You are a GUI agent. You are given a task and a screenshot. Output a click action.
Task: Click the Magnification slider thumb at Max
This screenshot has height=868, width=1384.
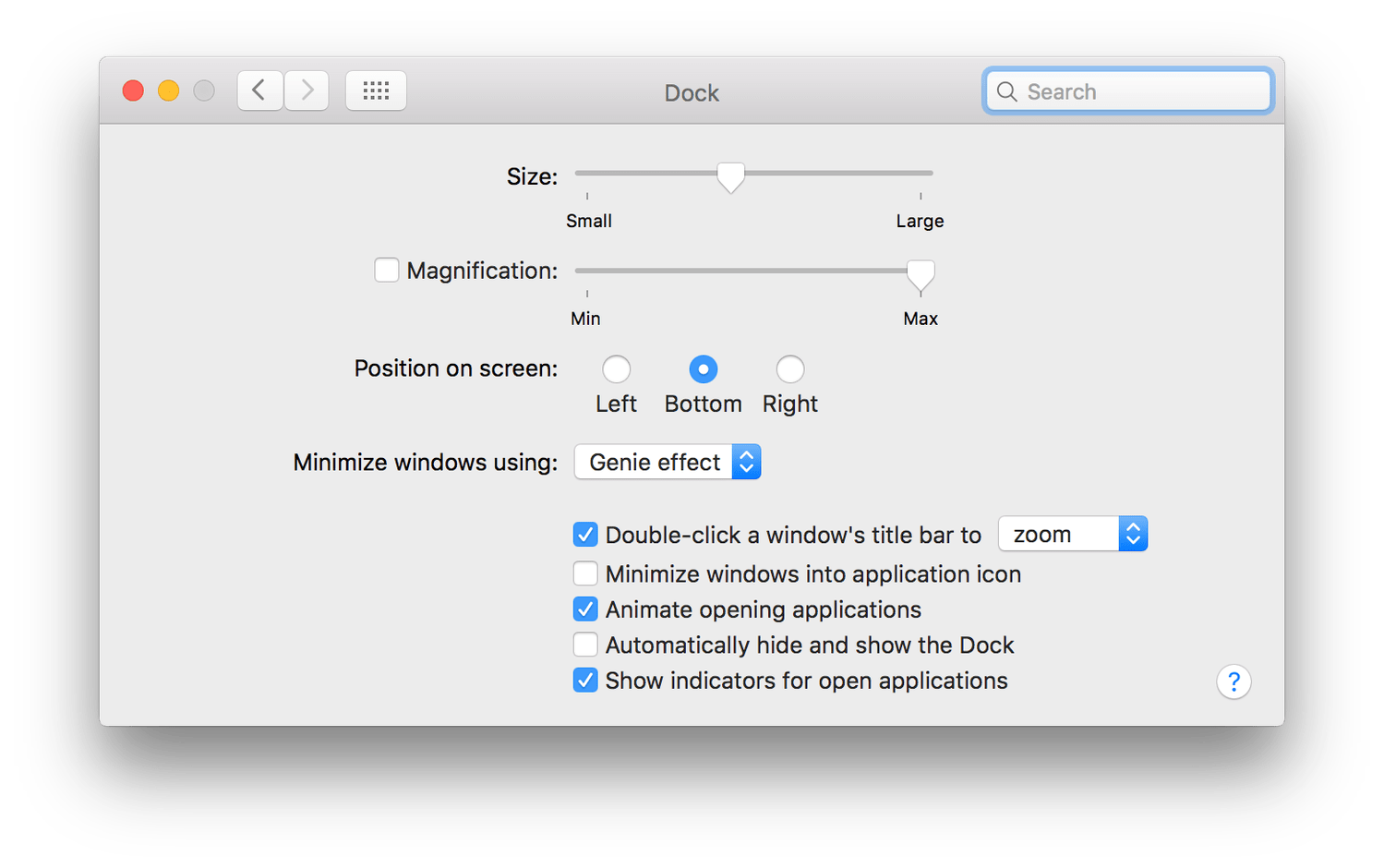pyautogui.click(x=921, y=275)
